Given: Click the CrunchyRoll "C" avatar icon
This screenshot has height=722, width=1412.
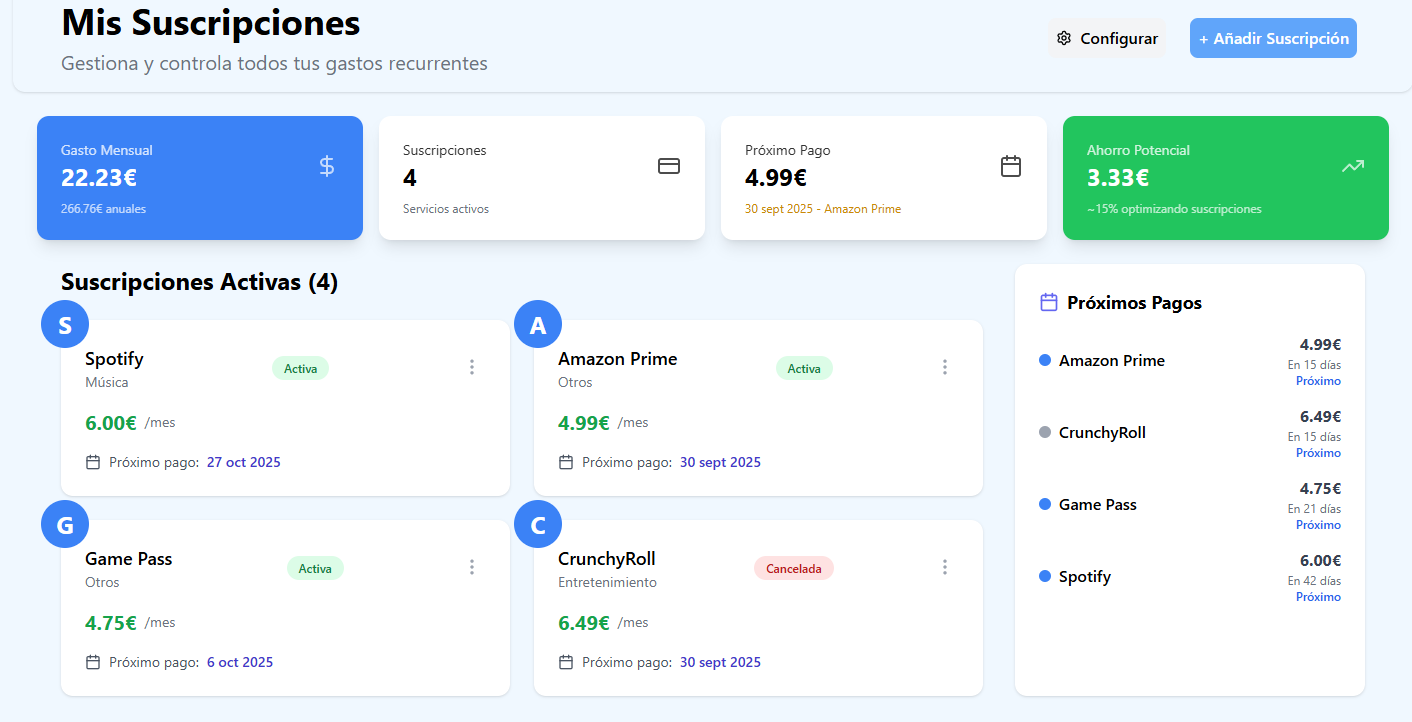Looking at the screenshot, I should (x=538, y=525).
